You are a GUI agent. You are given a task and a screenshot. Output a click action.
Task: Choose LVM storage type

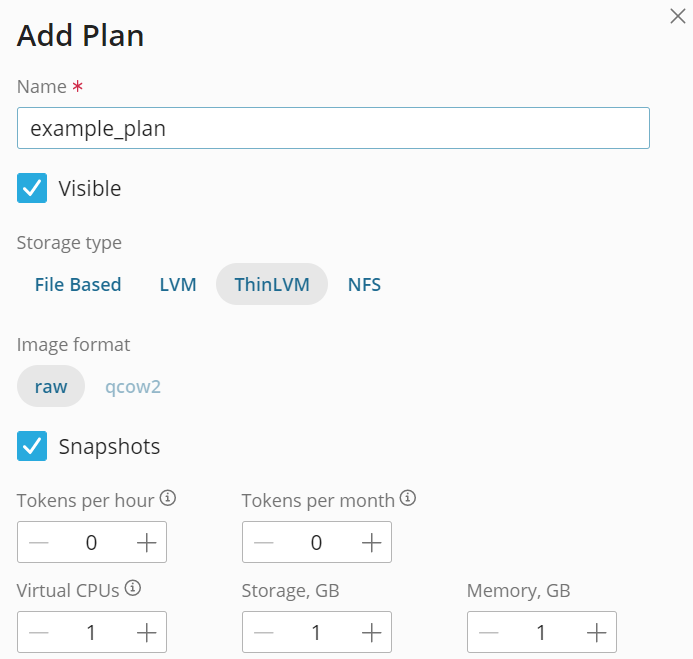point(178,284)
